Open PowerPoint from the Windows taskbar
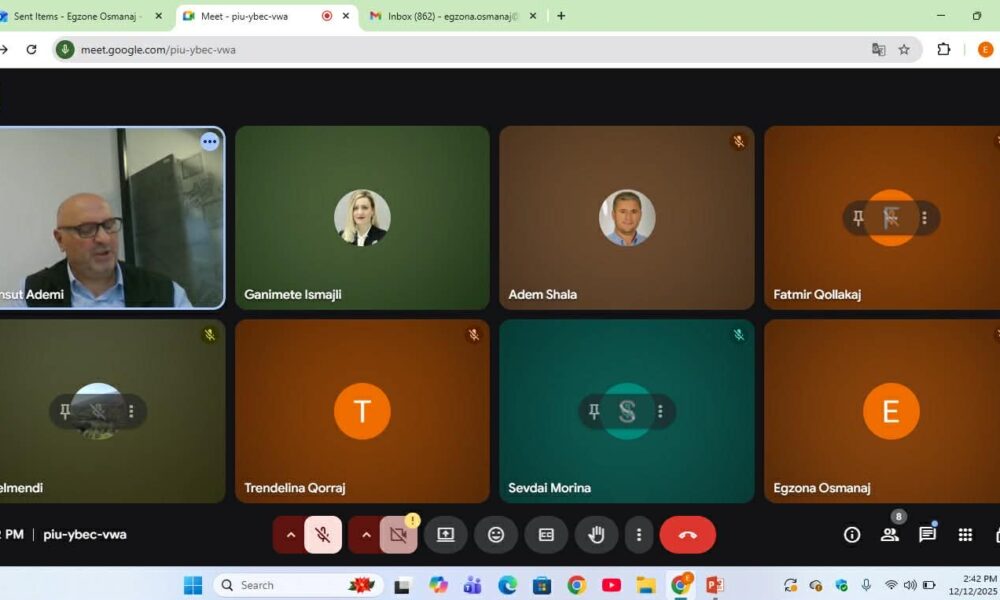This screenshot has width=1000, height=600. coord(714,585)
